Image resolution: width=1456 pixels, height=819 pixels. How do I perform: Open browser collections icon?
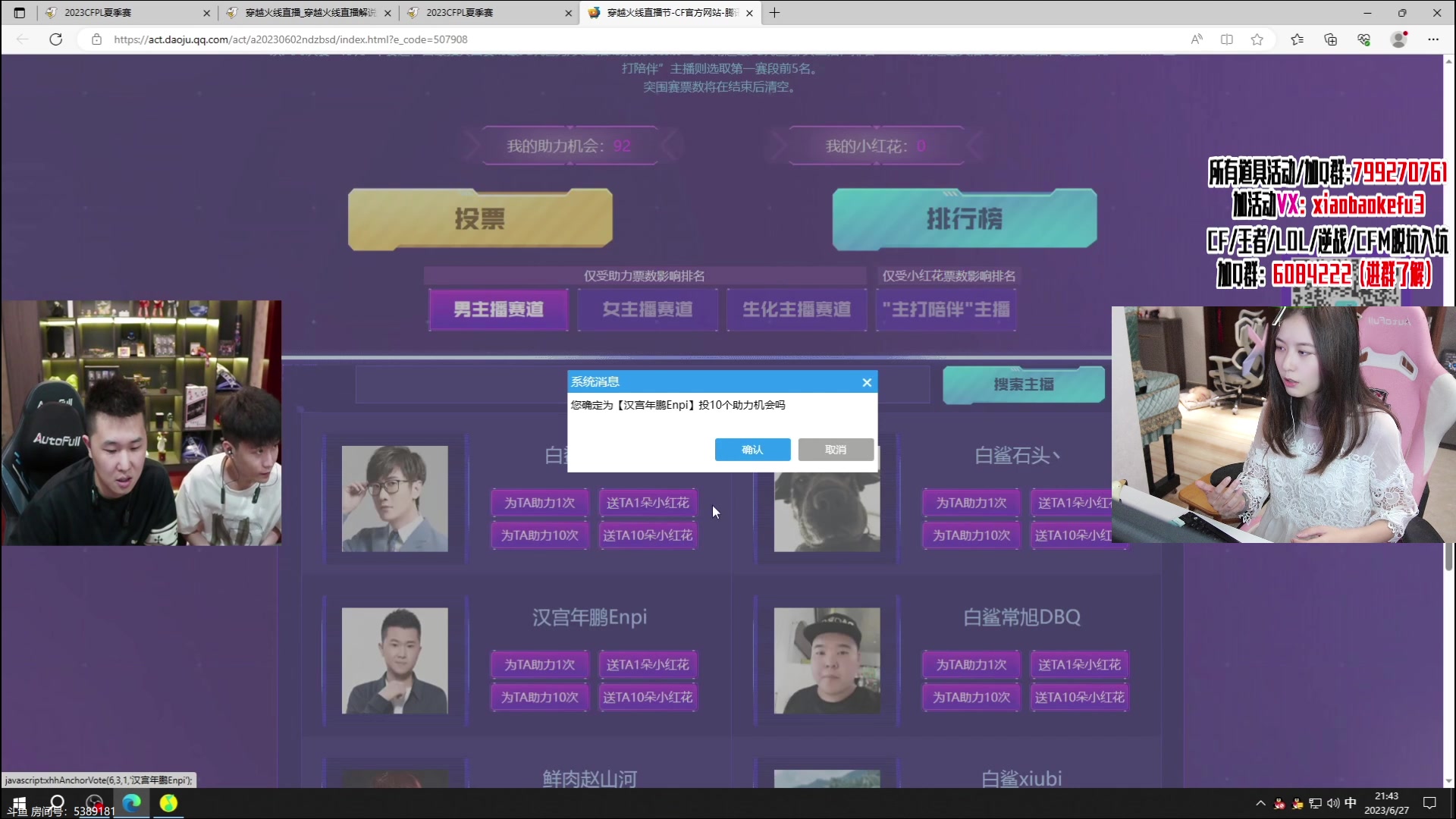(1330, 39)
